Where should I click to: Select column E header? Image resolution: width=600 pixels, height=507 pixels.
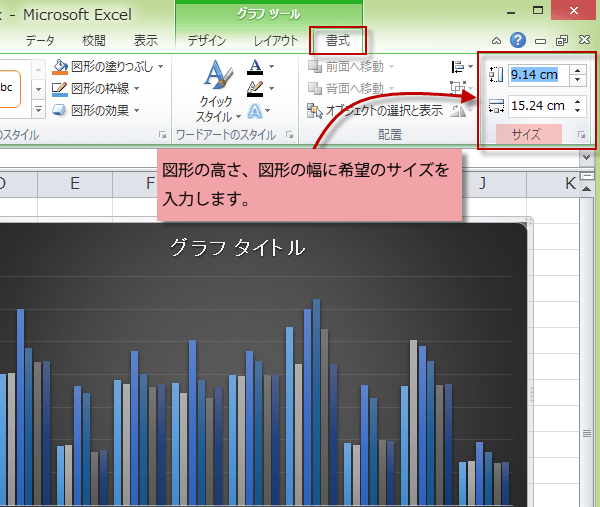[x=75, y=184]
